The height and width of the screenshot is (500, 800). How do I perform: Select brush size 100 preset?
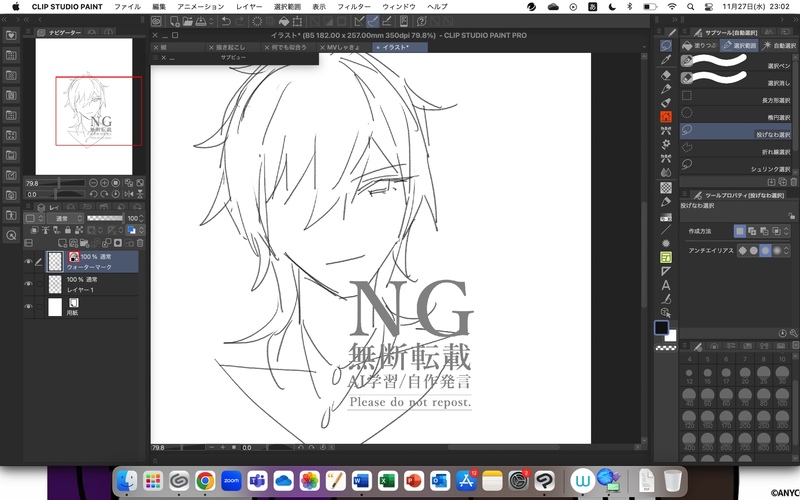click(x=782, y=395)
